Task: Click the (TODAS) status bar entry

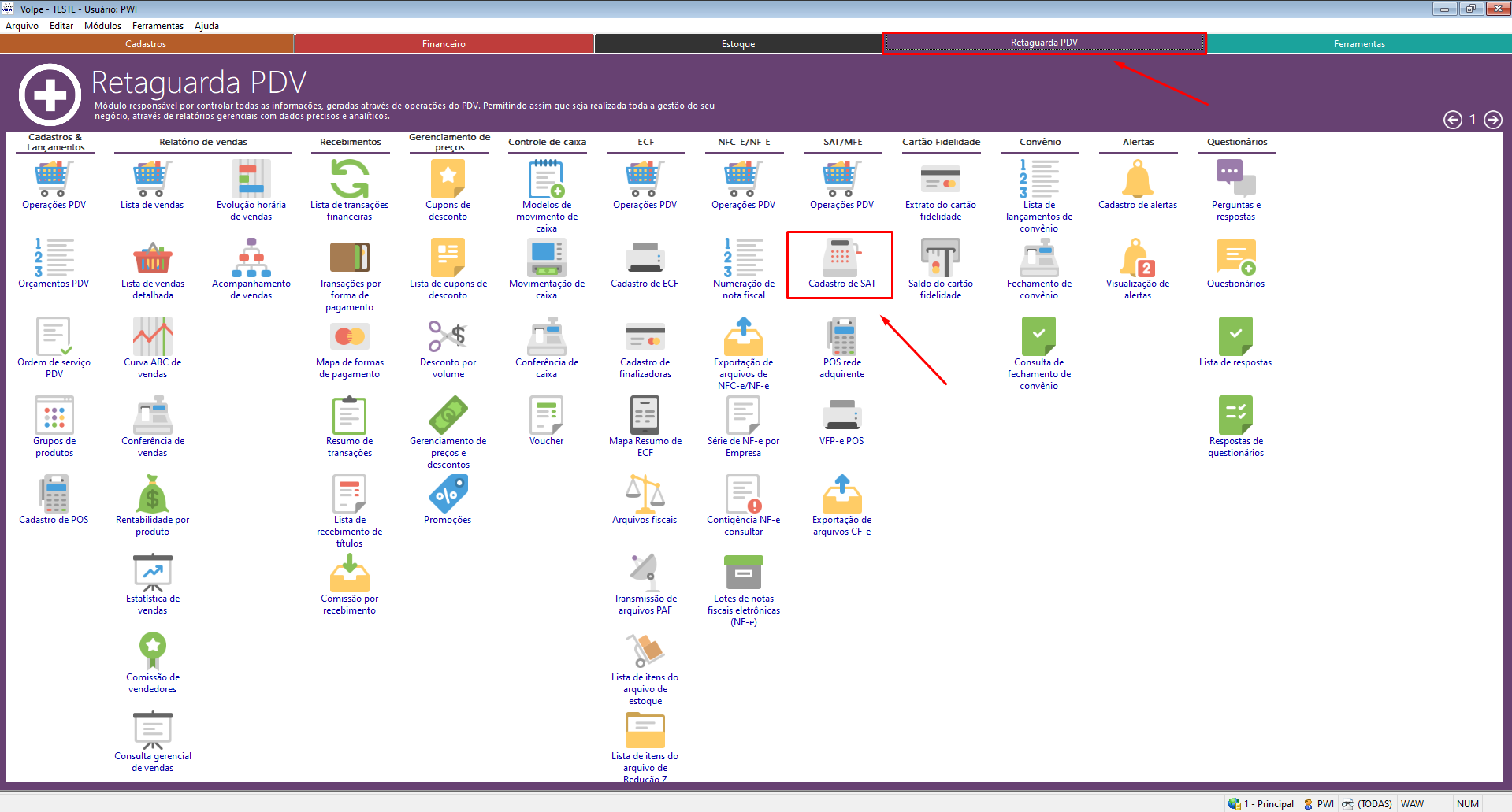Action: [1367, 804]
